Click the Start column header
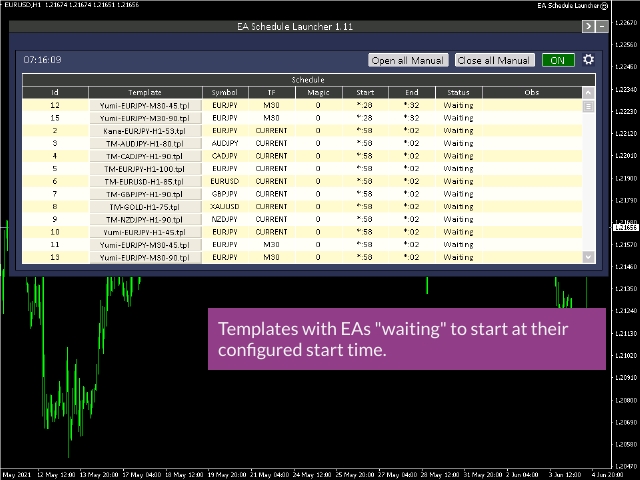Screen dimensions: 640x480 coord(365,93)
